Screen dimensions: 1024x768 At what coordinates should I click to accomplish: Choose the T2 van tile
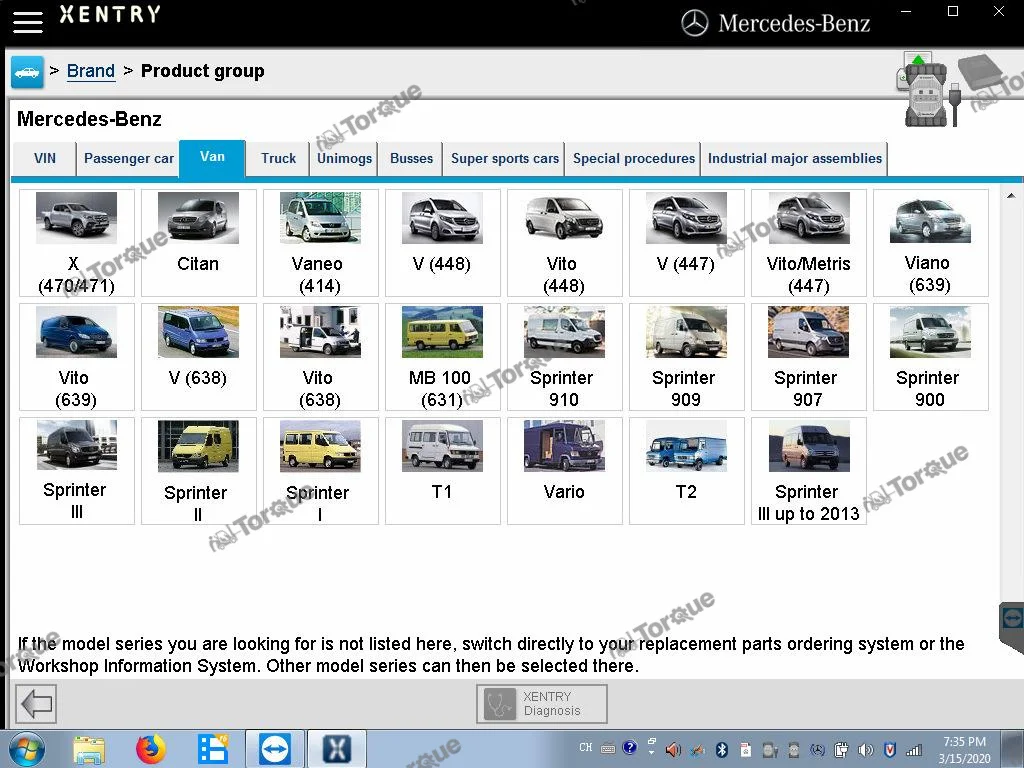(686, 471)
